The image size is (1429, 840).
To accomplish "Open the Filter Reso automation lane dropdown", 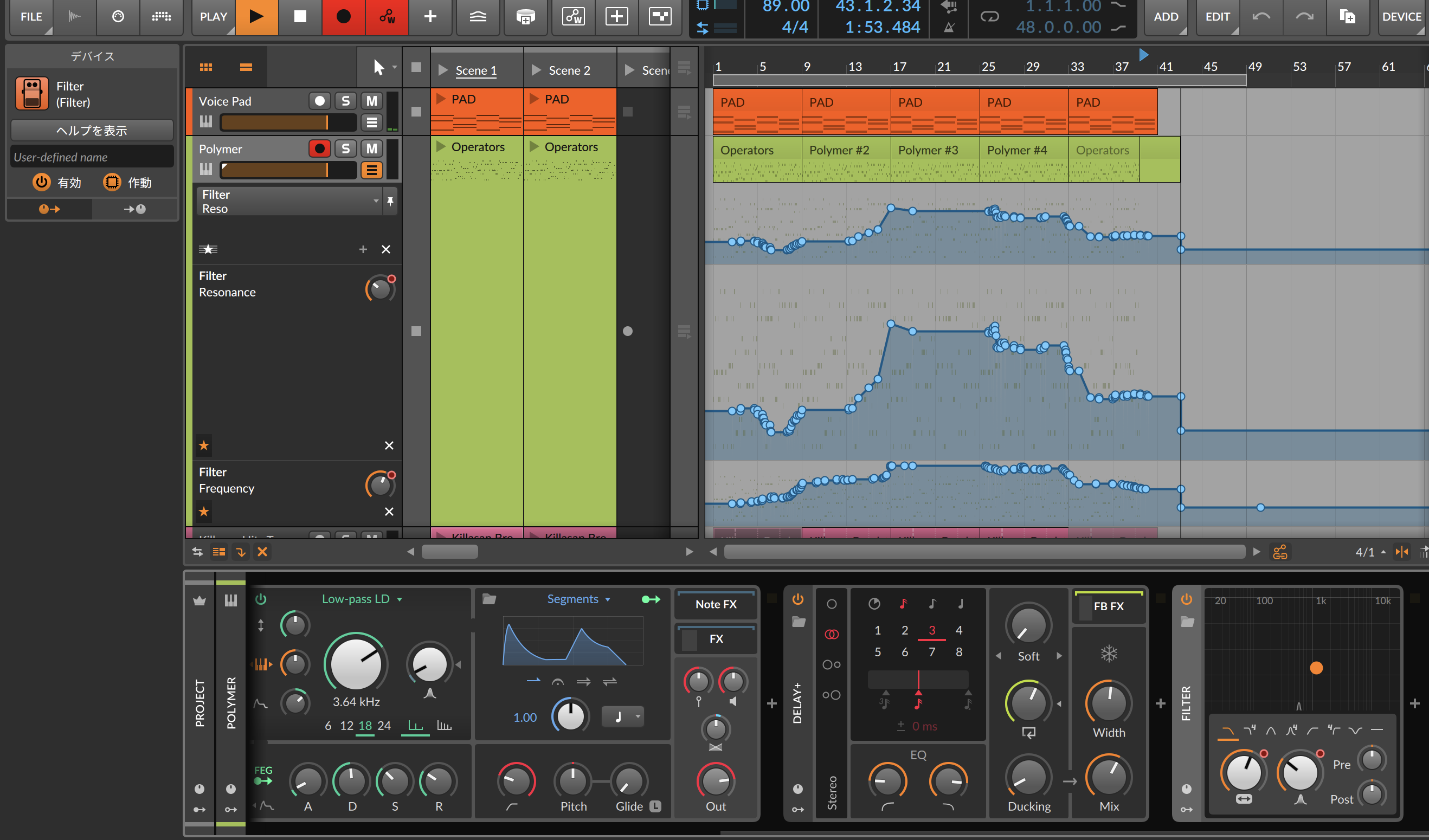I will (376, 201).
